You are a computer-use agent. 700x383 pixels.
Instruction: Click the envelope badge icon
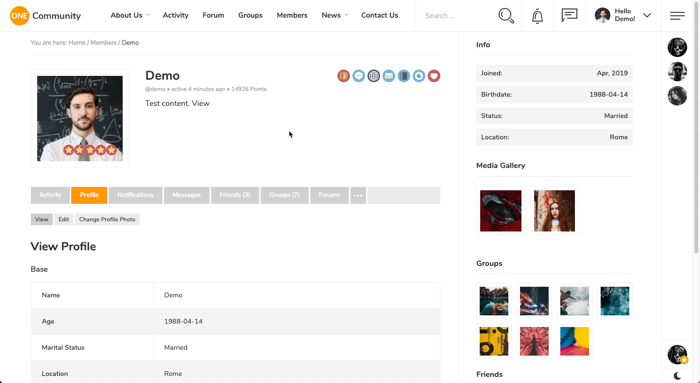pyautogui.click(x=389, y=76)
